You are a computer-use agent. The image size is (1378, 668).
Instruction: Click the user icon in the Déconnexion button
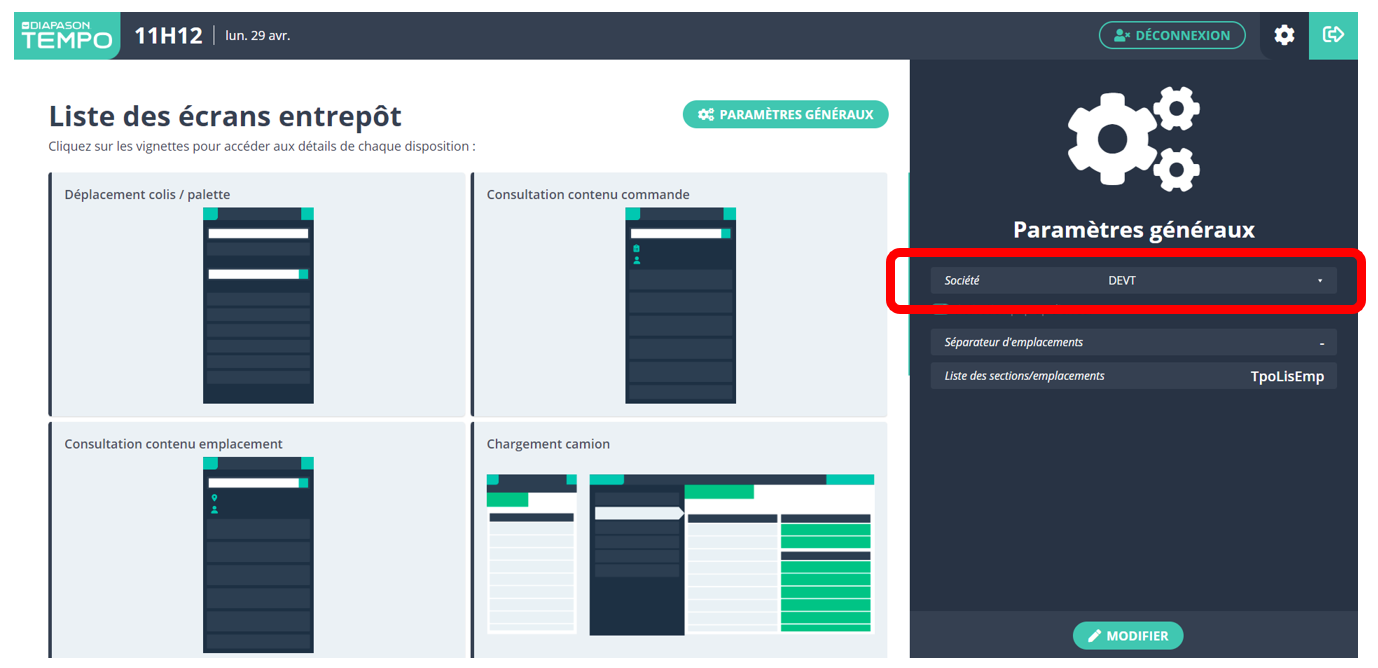1122,35
